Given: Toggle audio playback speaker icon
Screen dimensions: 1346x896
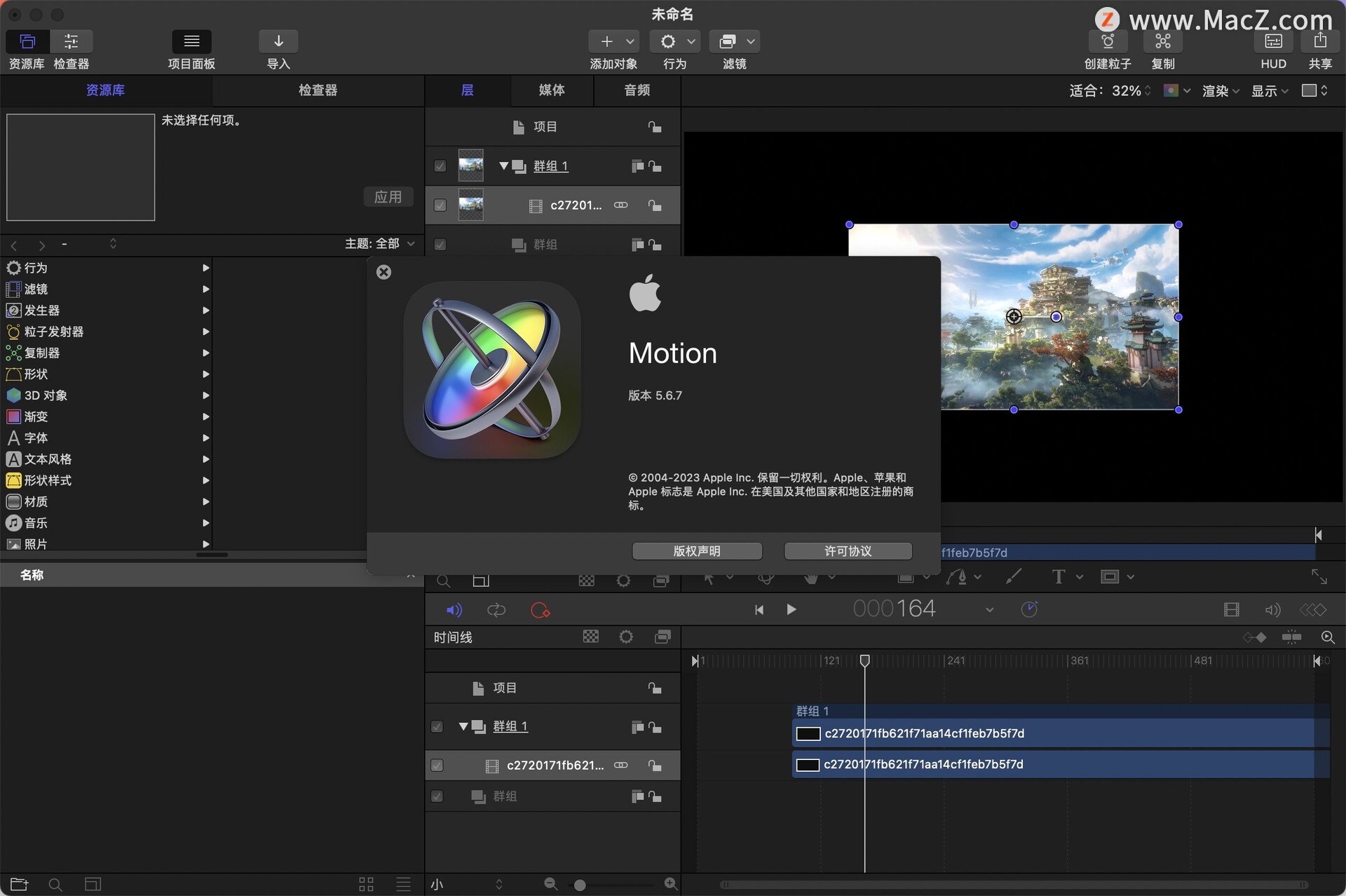Looking at the screenshot, I should pos(454,610).
